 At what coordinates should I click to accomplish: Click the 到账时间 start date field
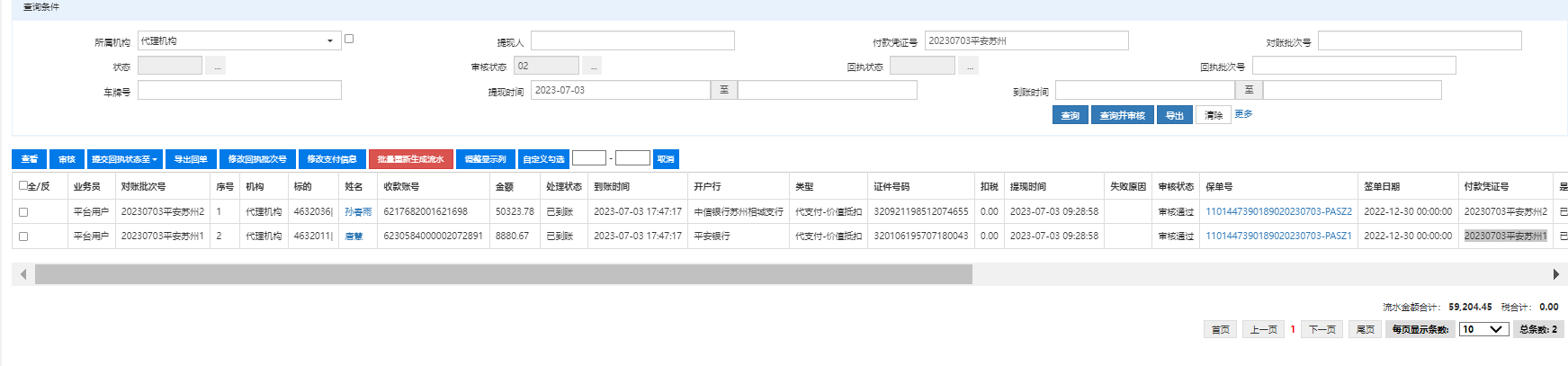[1145, 90]
